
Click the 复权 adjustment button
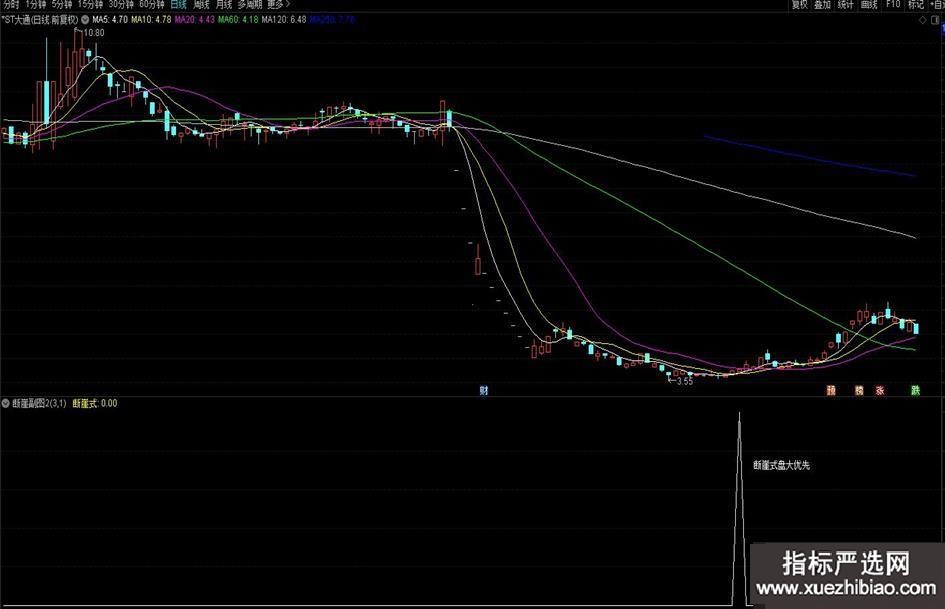pyautogui.click(x=800, y=4)
